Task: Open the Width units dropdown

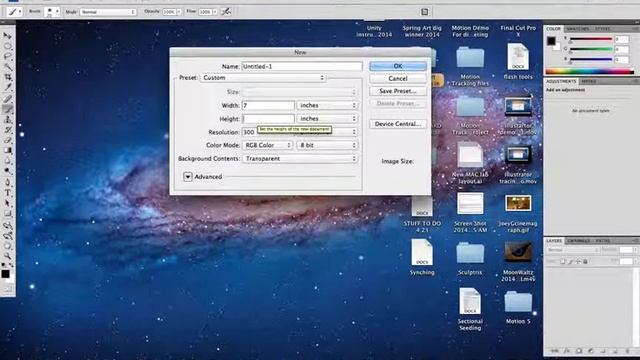Action: pos(328,105)
